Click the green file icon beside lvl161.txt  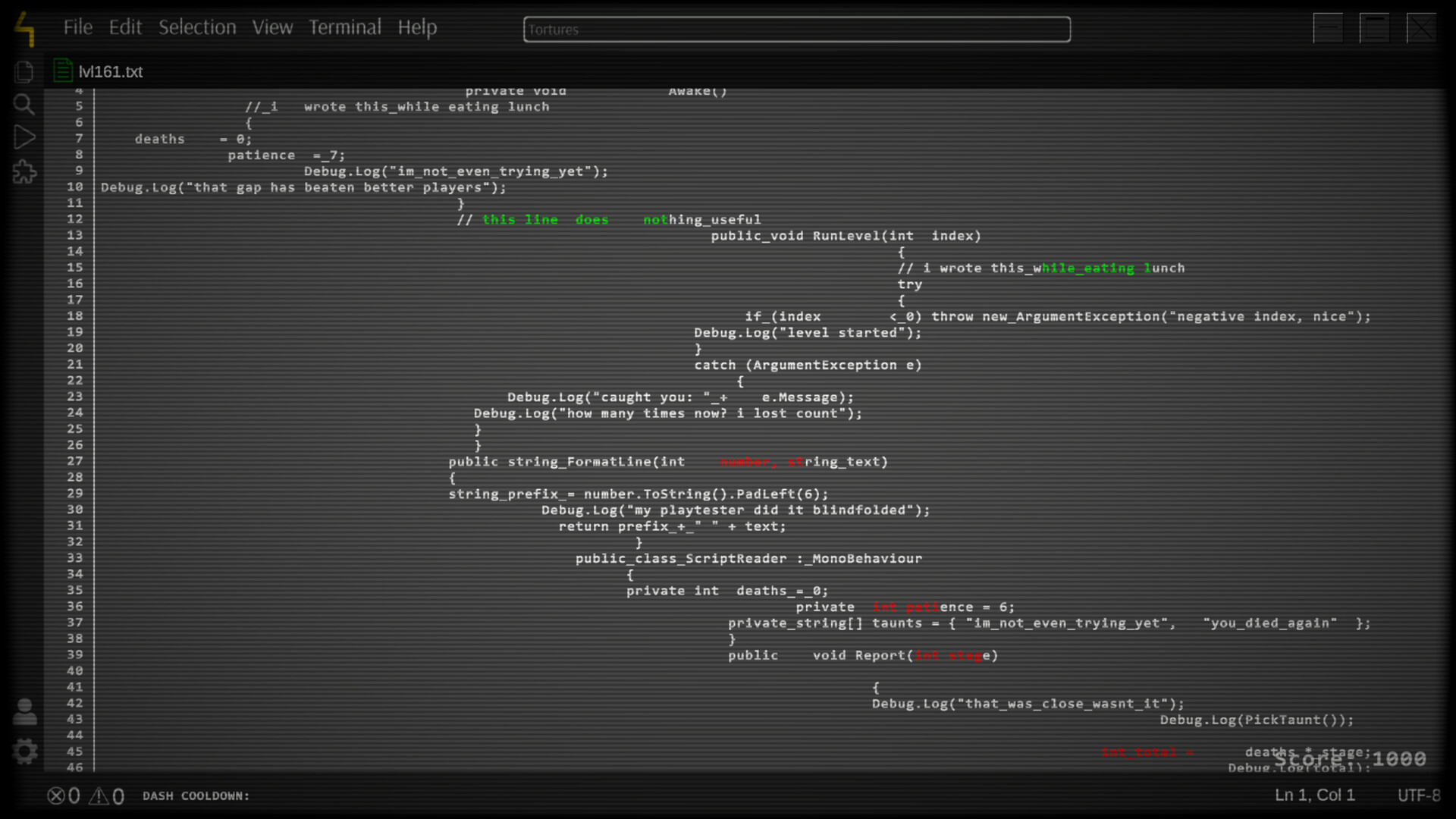(x=63, y=71)
